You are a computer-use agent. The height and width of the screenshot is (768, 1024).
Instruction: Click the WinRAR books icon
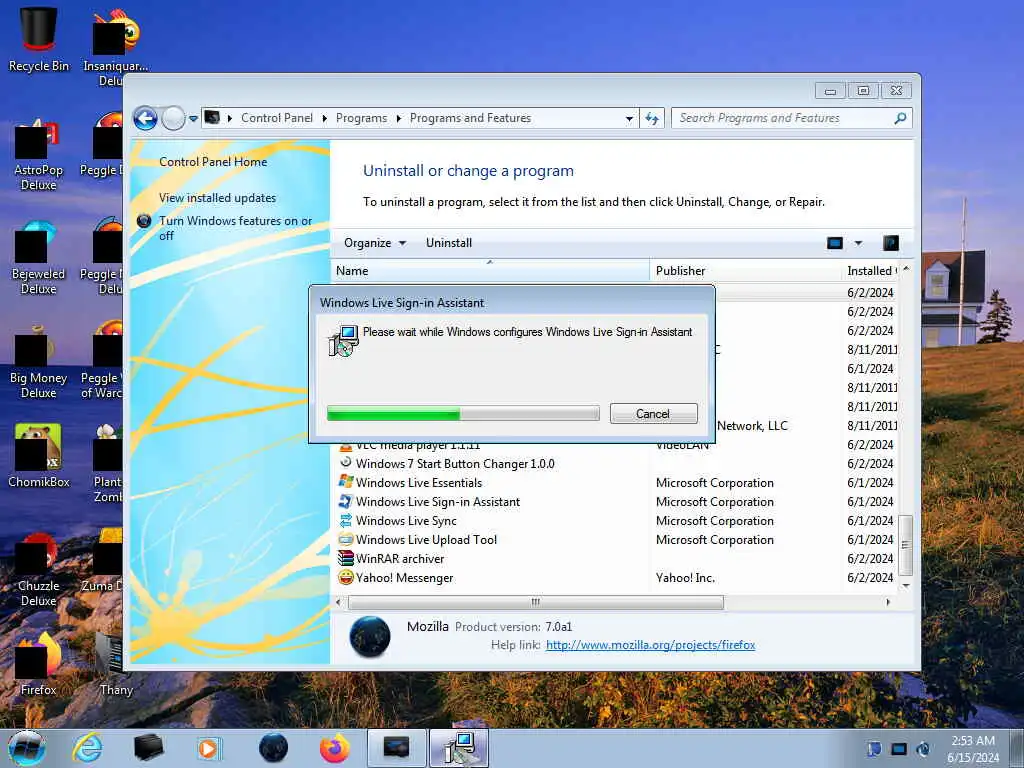tap(345, 558)
